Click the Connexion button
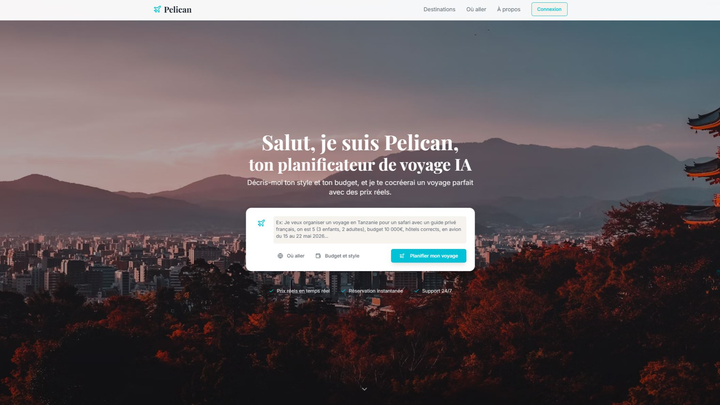The image size is (720, 405). [549, 9]
